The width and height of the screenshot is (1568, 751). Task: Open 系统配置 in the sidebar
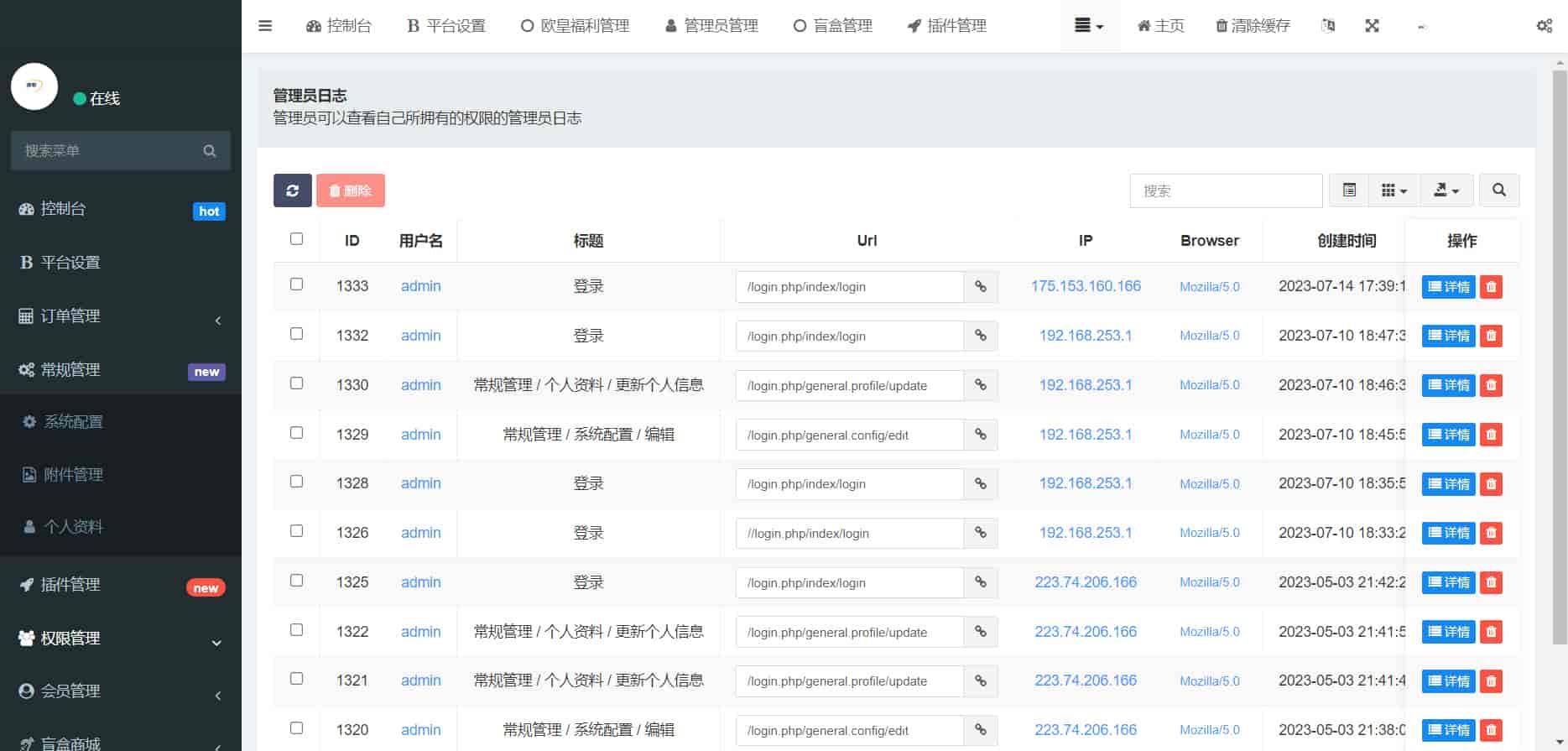[x=73, y=422]
